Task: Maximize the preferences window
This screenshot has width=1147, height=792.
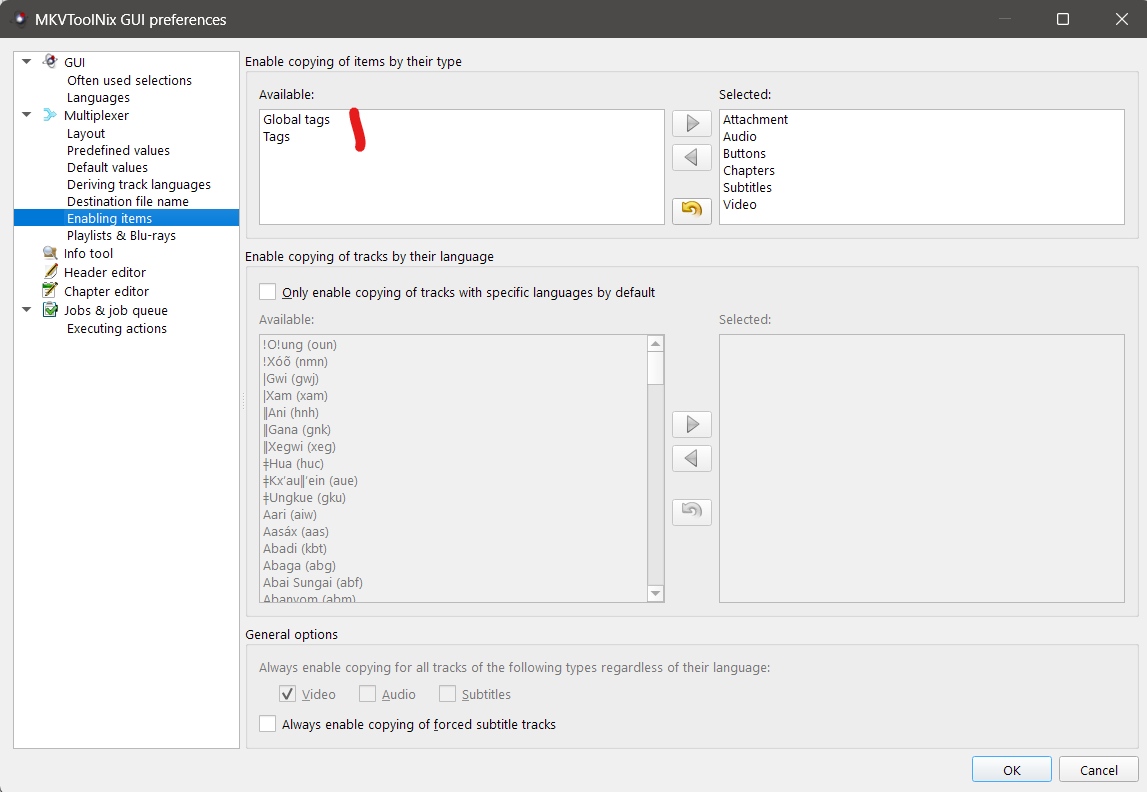Action: tap(1063, 19)
